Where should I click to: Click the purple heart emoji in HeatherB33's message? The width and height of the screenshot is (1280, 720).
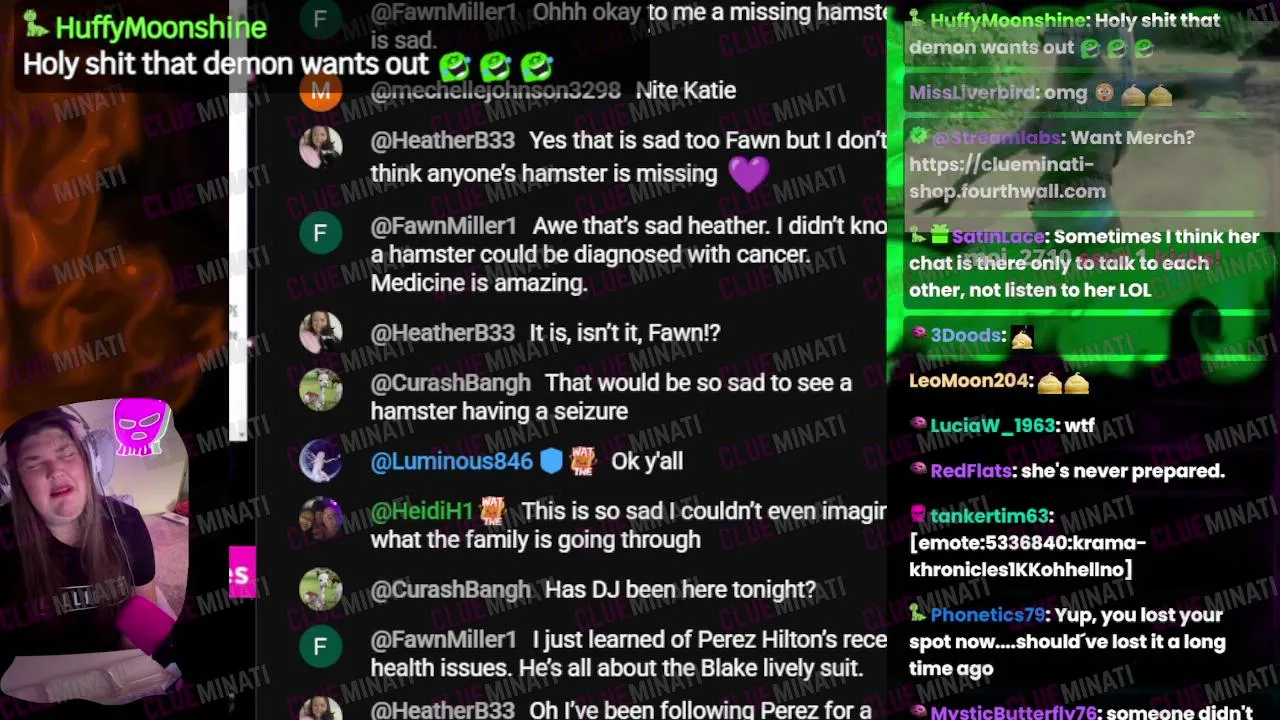pos(749,174)
